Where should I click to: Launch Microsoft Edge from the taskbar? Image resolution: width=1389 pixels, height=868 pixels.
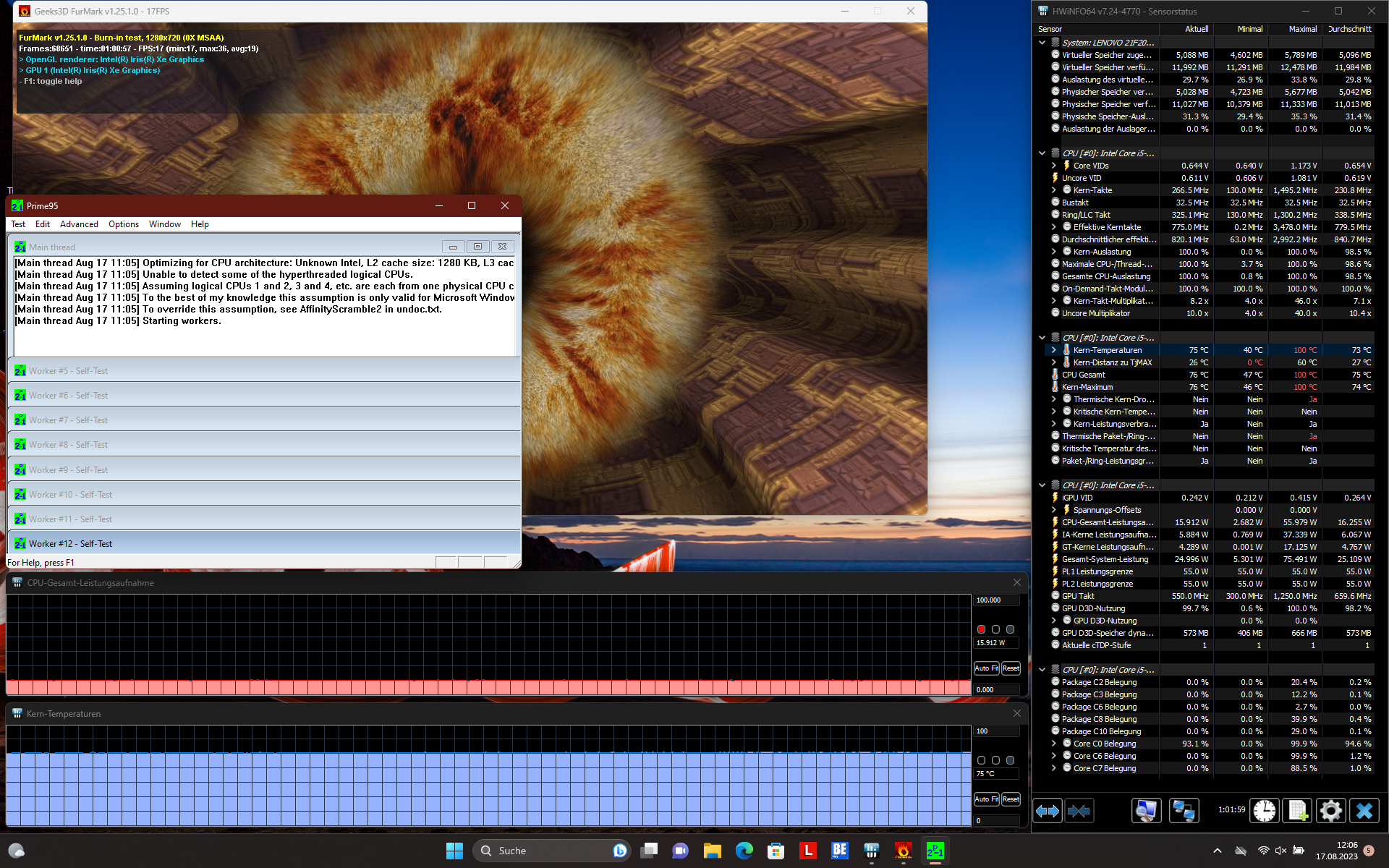(x=744, y=851)
